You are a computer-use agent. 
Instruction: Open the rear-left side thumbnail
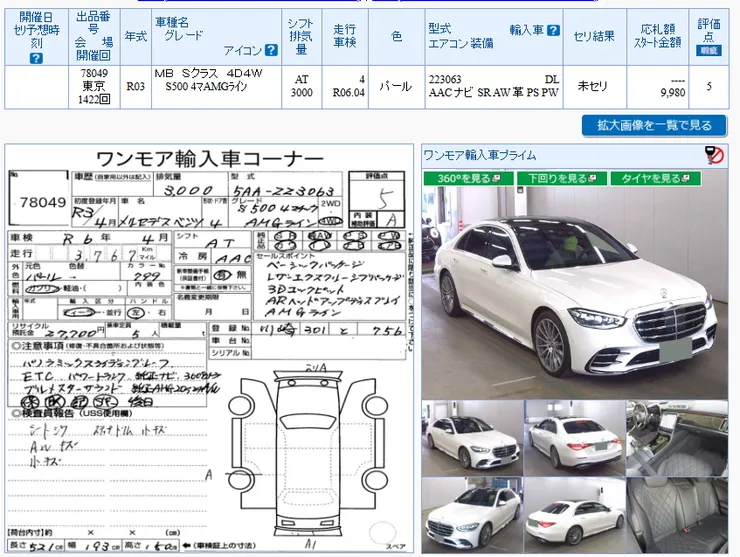574,515
